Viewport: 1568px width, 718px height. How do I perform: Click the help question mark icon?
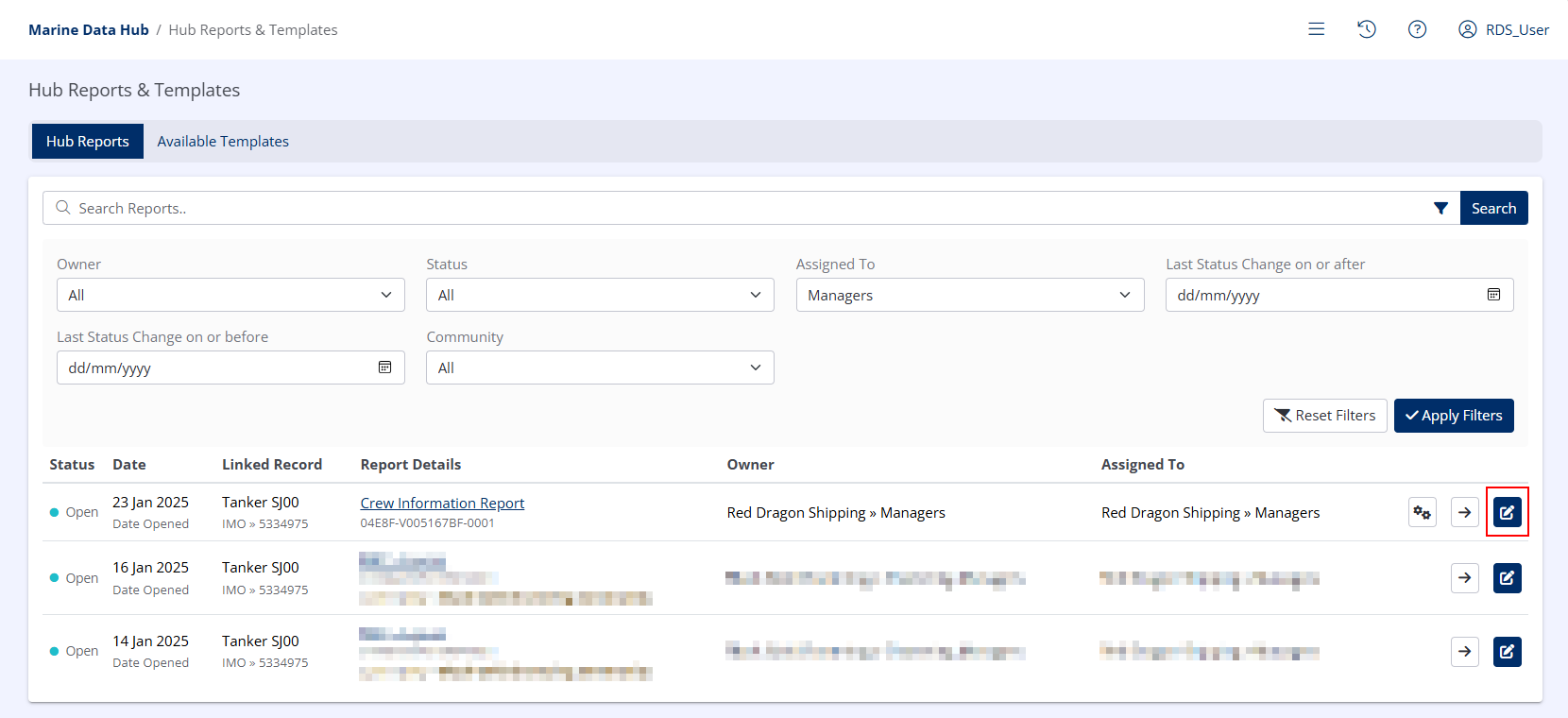click(1417, 29)
